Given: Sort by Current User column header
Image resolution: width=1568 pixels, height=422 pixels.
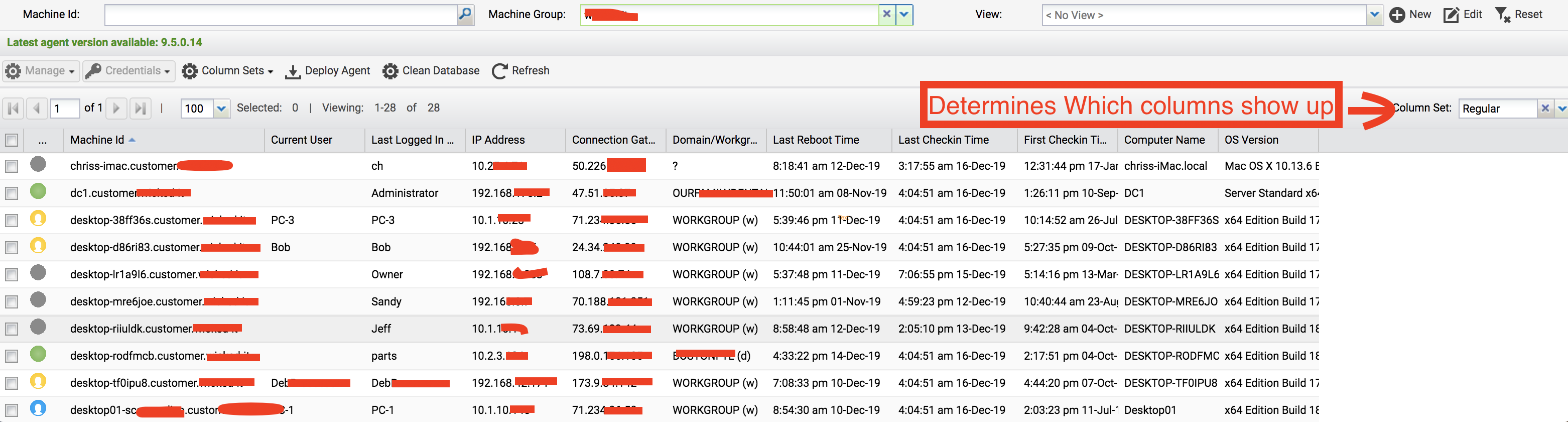Looking at the screenshot, I should tap(314, 140).
